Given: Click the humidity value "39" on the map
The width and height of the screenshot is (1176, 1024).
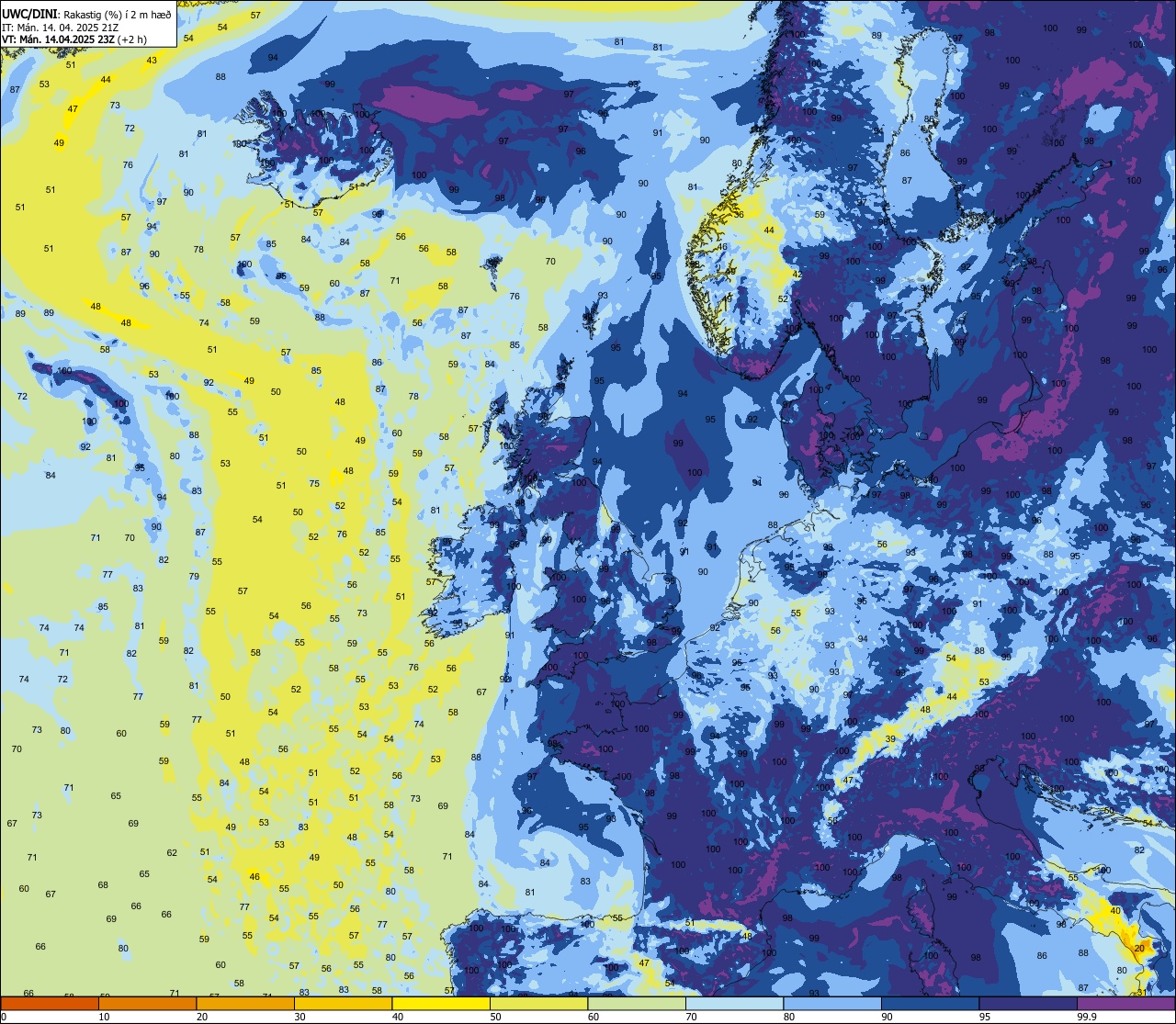Looking at the screenshot, I should pos(889,739).
